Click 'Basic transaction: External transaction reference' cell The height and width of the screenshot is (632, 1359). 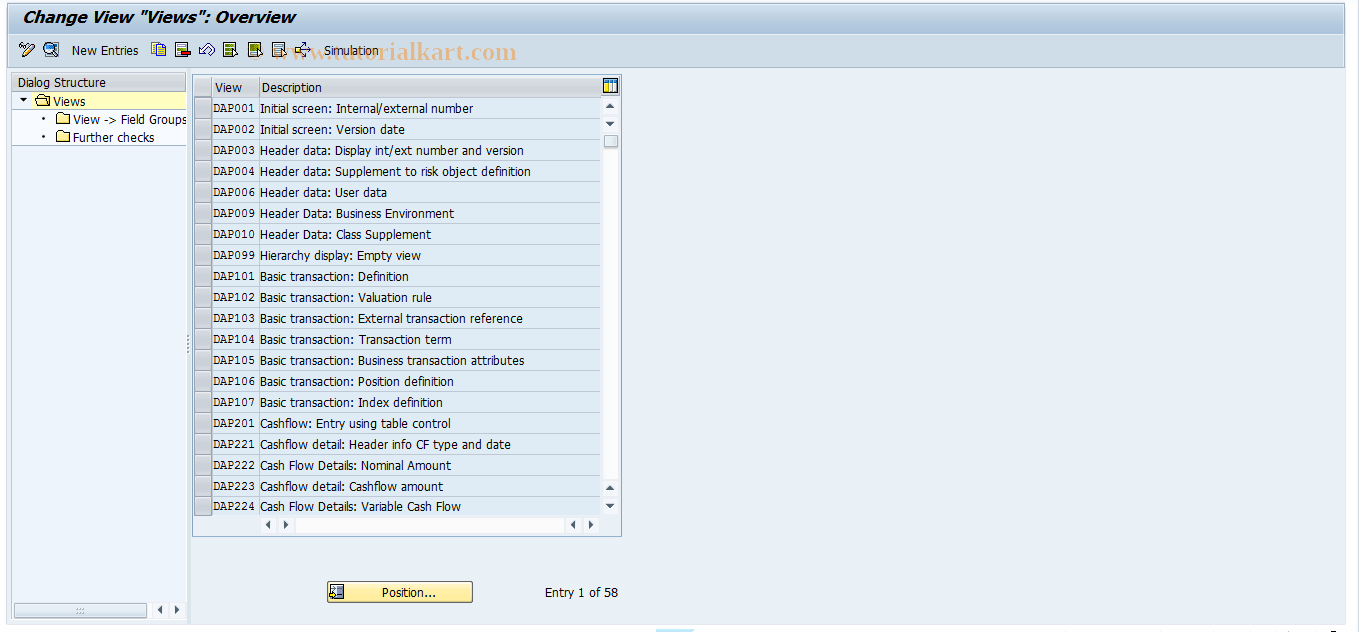point(430,318)
